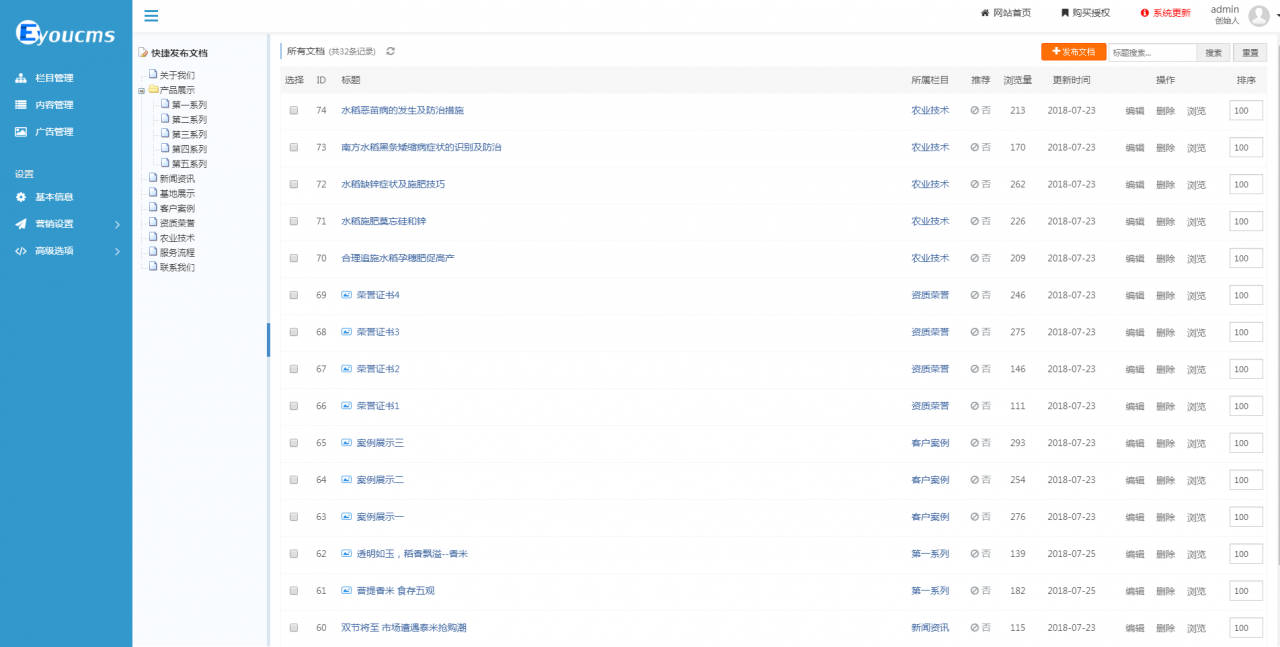1280x647 pixels.
Task: Tick the checkbox for document ID 60
Action: point(294,628)
